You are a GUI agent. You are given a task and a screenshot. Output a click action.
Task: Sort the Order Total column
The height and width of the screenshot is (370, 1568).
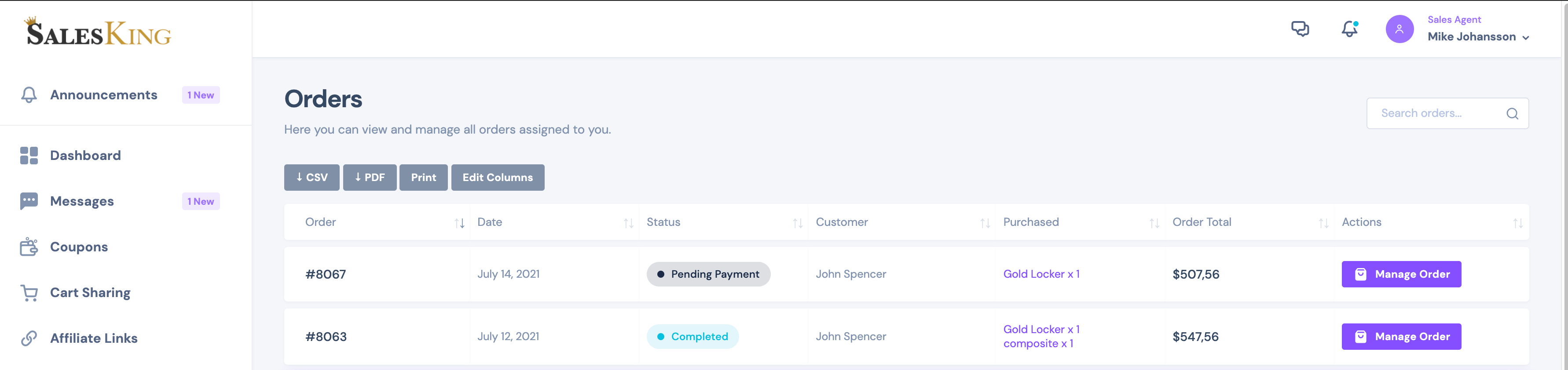1323,222
